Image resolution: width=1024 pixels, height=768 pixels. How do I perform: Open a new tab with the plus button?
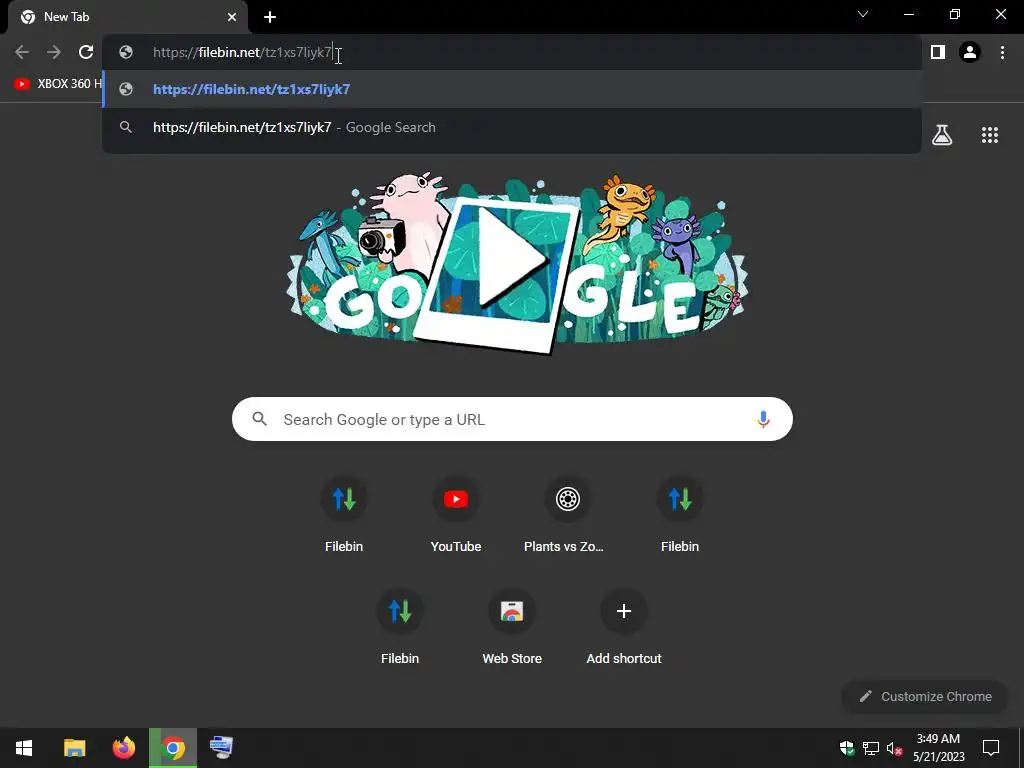click(x=270, y=17)
